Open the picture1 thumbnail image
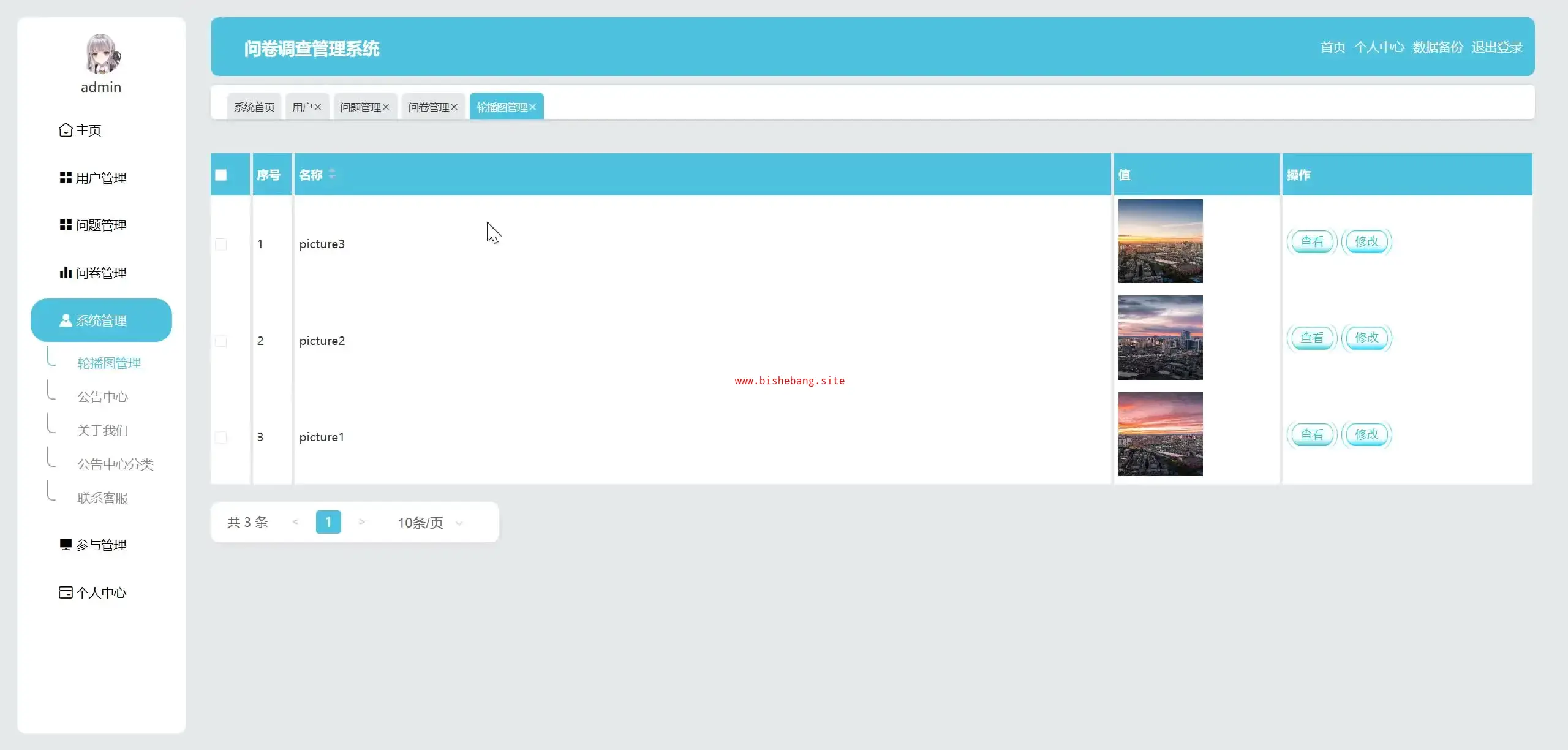This screenshot has height=750, width=1568. pyautogui.click(x=1160, y=434)
